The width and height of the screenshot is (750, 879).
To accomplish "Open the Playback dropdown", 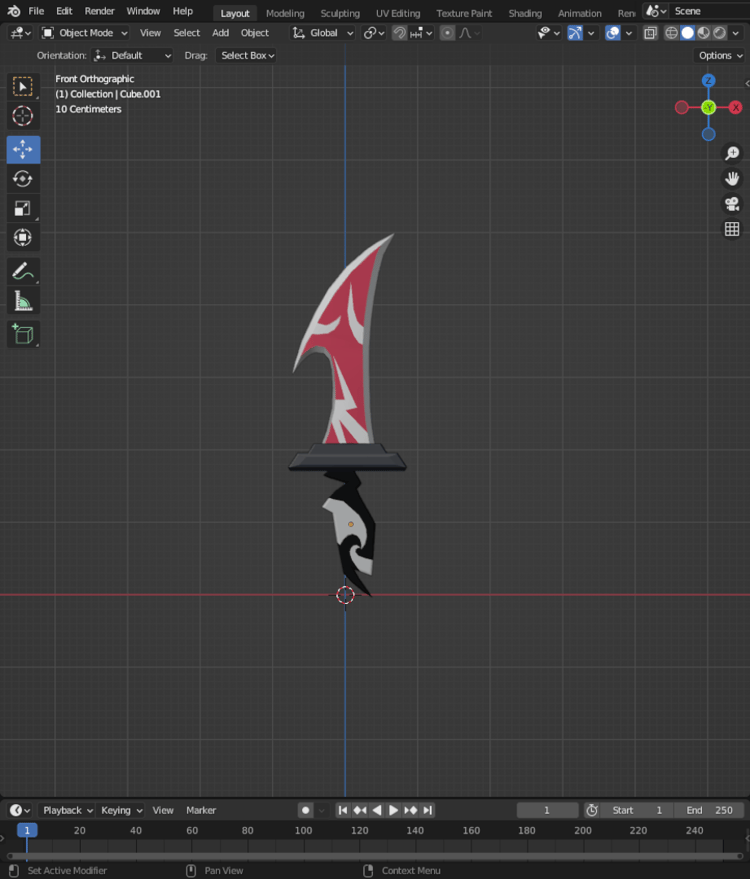I will (x=67, y=810).
